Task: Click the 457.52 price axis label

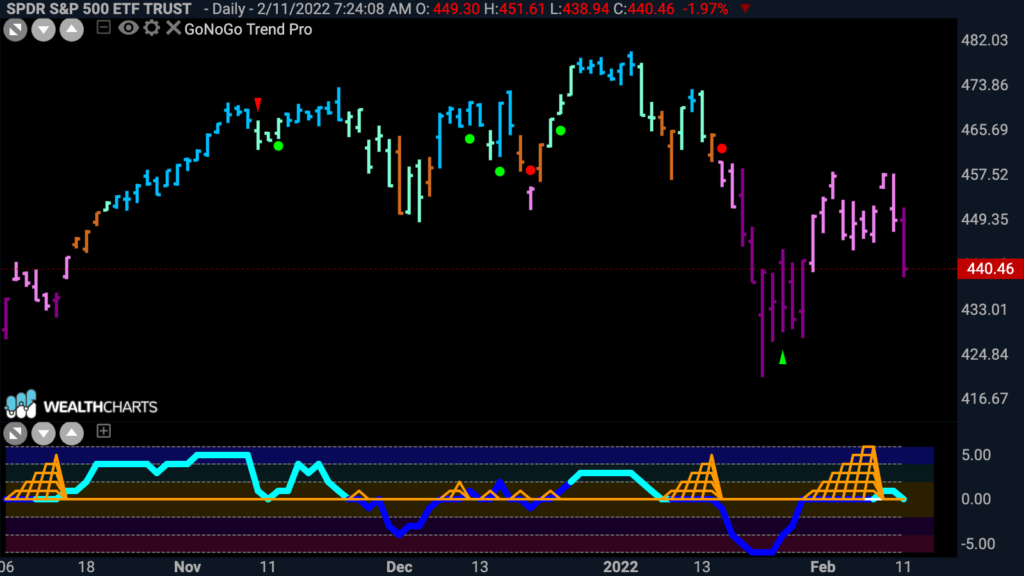Action: pos(984,174)
